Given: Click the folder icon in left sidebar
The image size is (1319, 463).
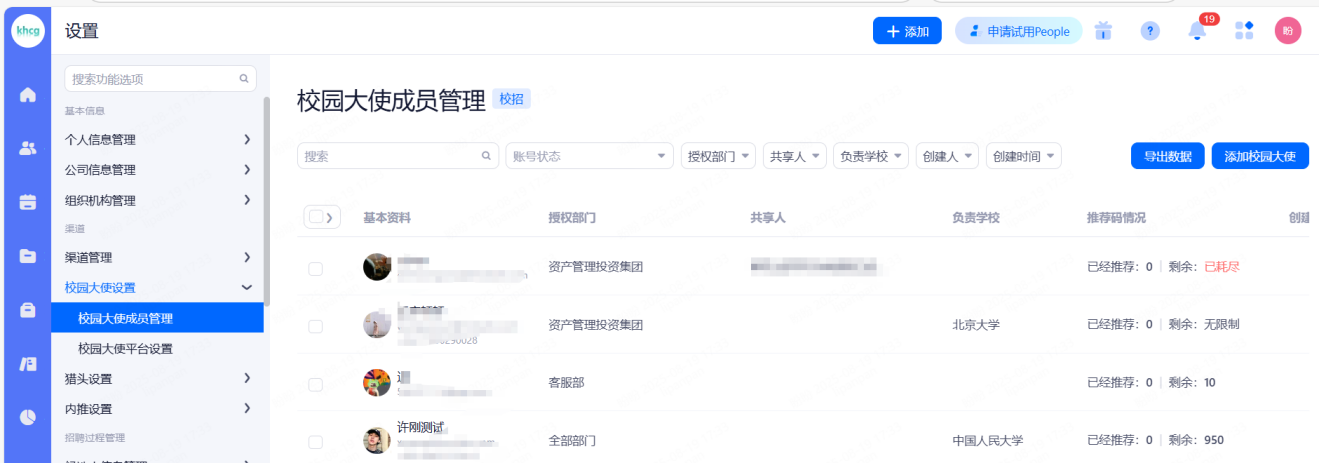Looking at the screenshot, I should coord(28,256).
